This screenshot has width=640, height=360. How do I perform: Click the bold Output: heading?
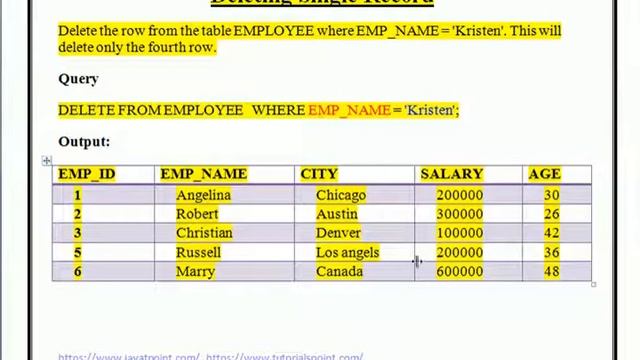[x=84, y=142]
